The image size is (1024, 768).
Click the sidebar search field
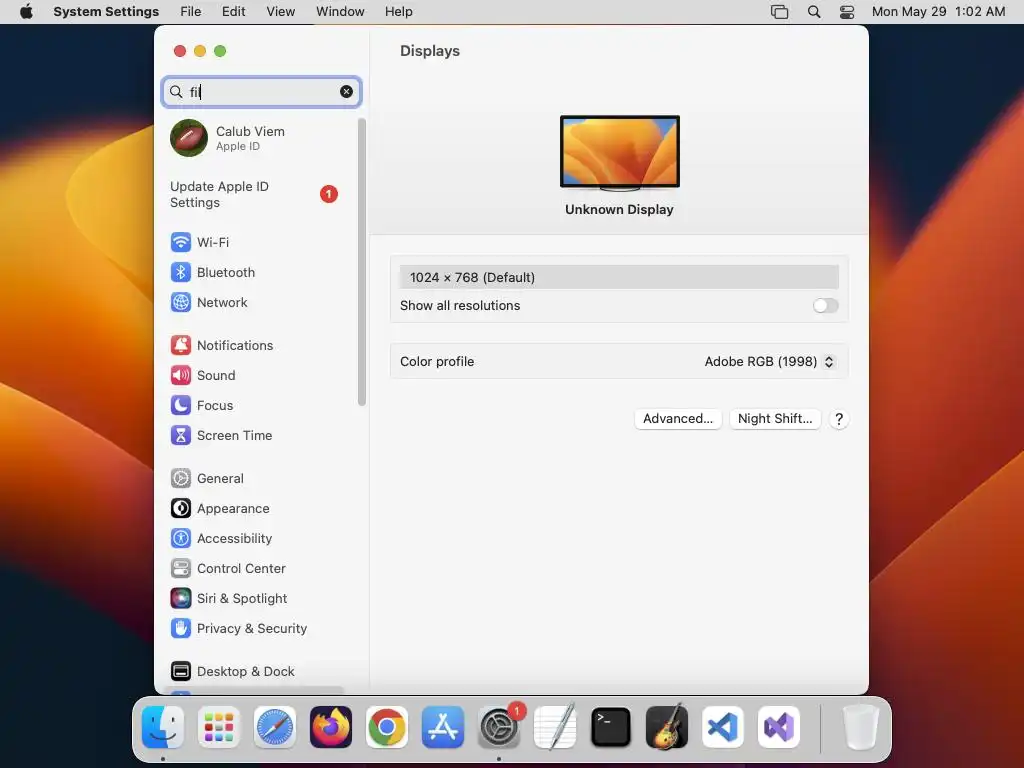tap(261, 91)
